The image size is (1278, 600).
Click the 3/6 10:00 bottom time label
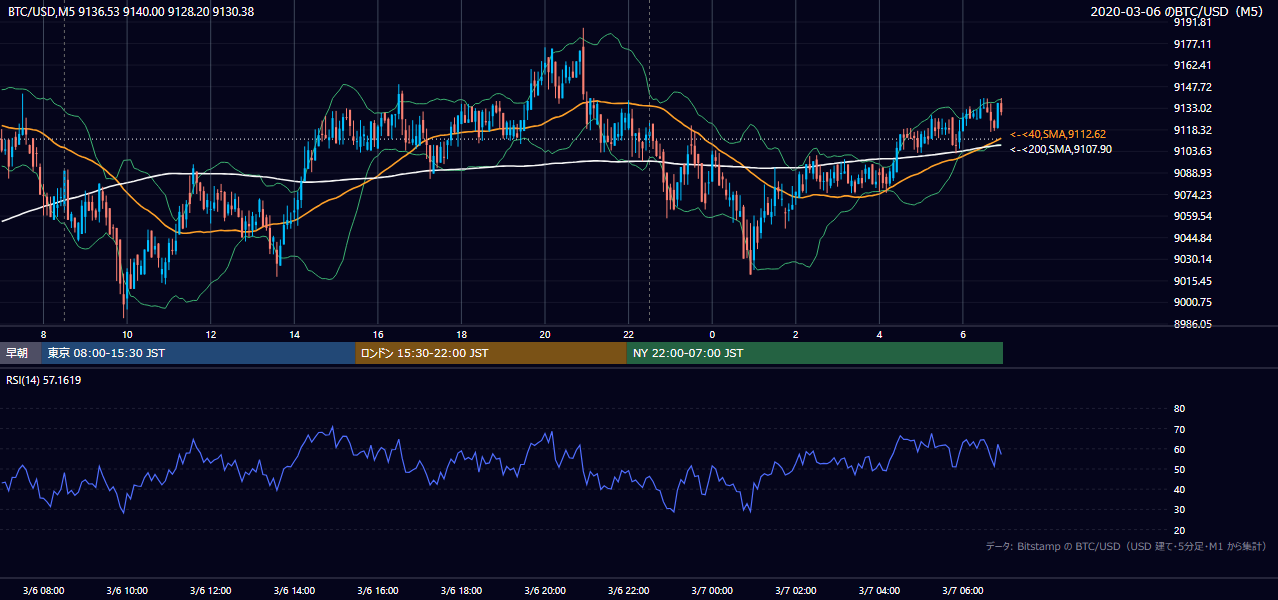[x=127, y=591]
